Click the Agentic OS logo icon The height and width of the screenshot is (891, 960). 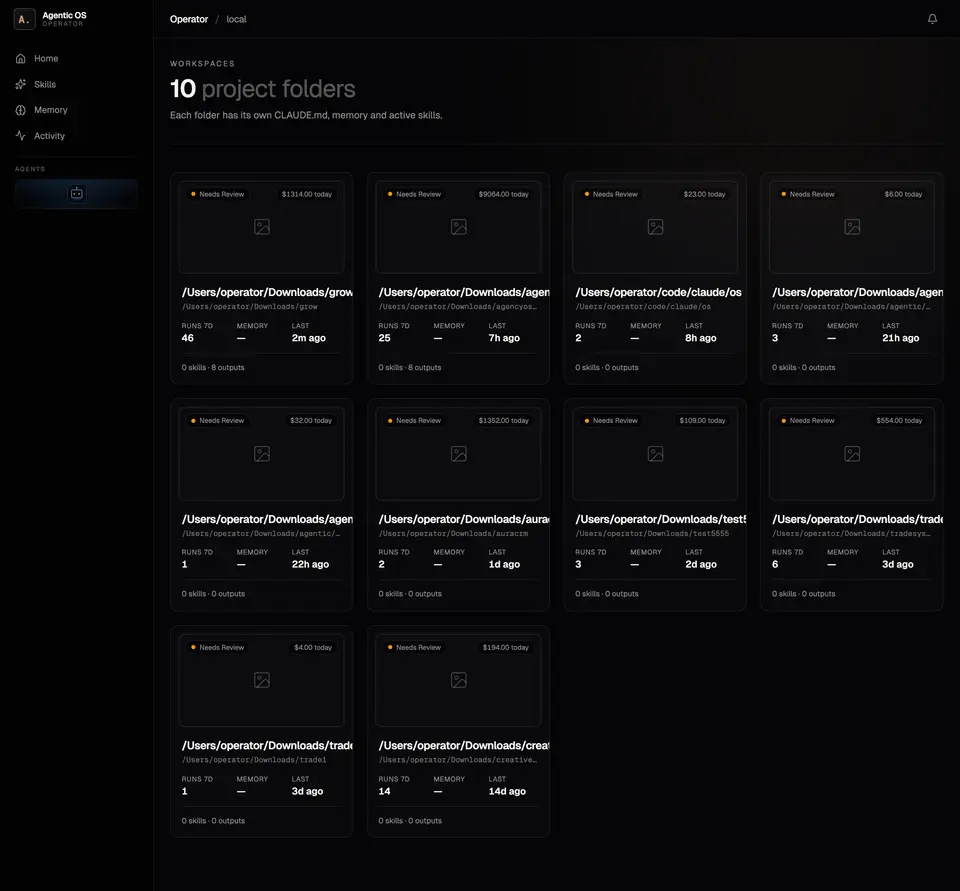(x=24, y=19)
